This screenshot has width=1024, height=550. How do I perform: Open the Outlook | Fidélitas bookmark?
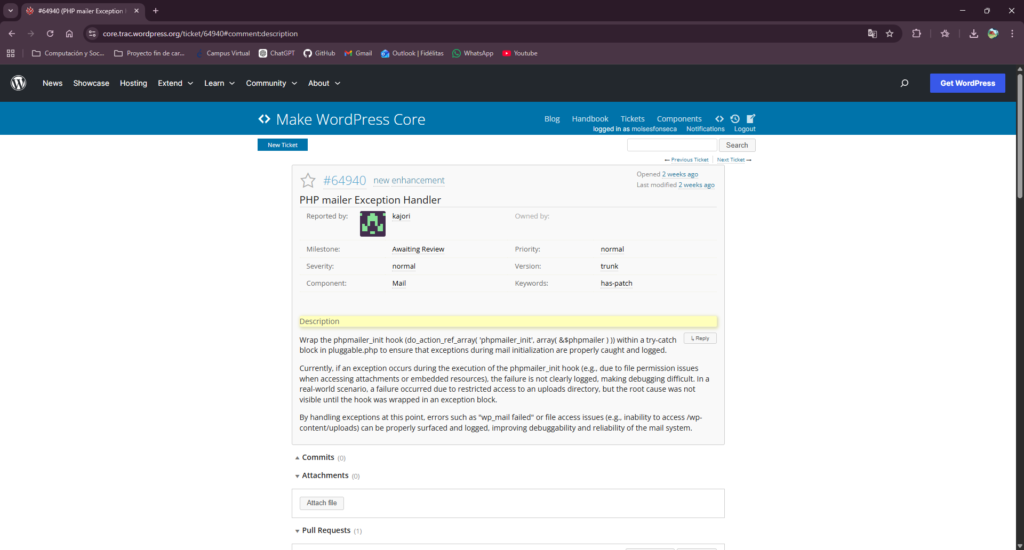pyautogui.click(x=412, y=54)
